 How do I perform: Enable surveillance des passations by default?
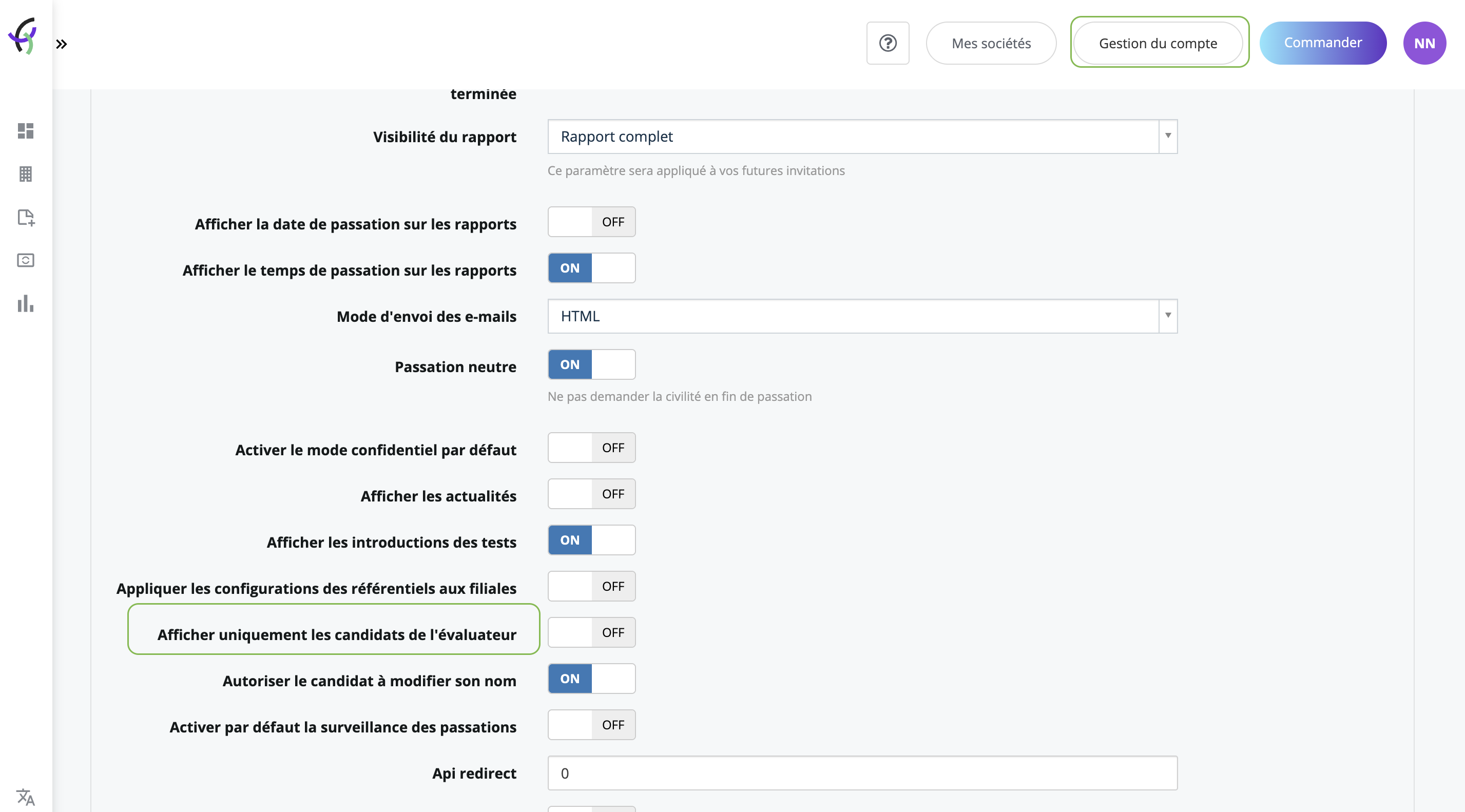click(x=591, y=724)
